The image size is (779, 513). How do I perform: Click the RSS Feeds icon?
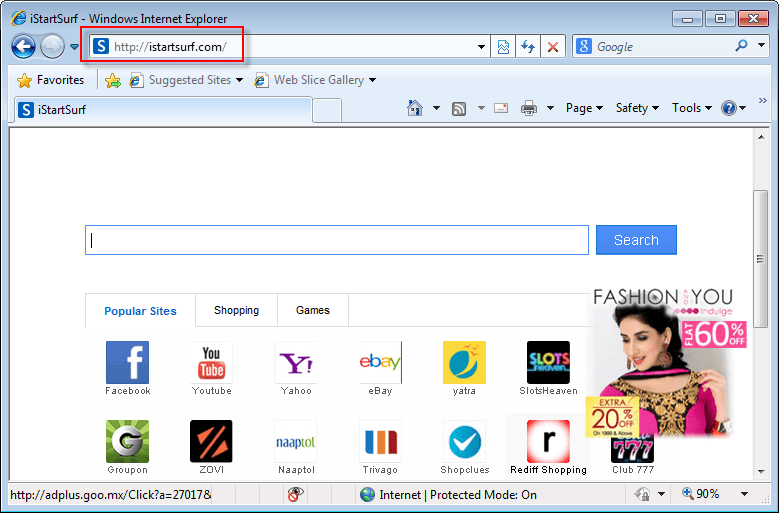tap(459, 108)
